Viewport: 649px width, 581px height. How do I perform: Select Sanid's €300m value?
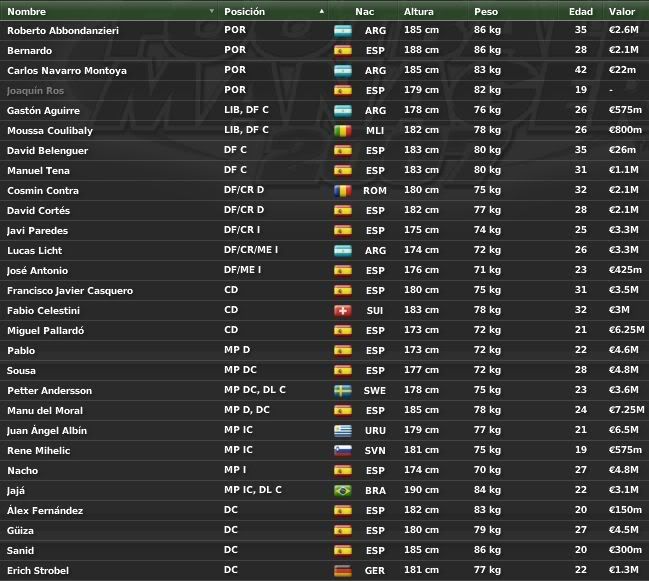click(x=625, y=550)
